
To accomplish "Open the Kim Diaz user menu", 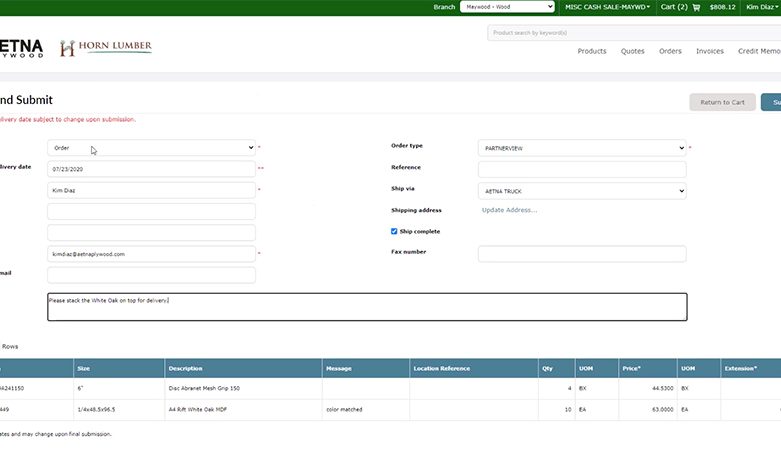I will [x=762, y=7].
